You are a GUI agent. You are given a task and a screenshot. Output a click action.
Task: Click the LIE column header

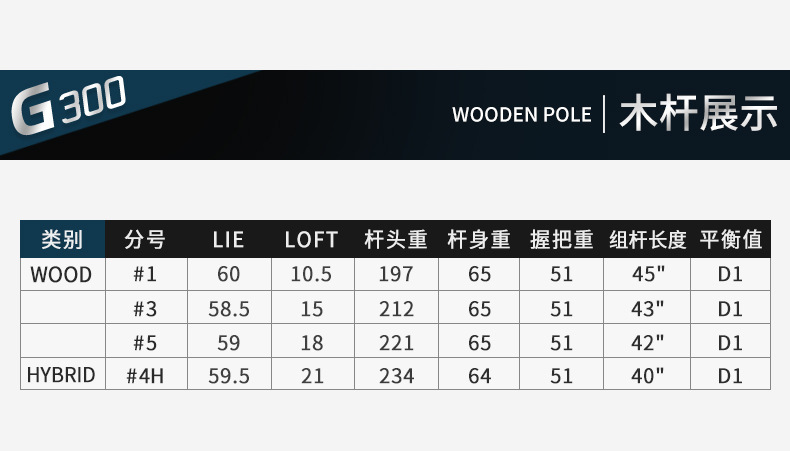[x=228, y=240]
